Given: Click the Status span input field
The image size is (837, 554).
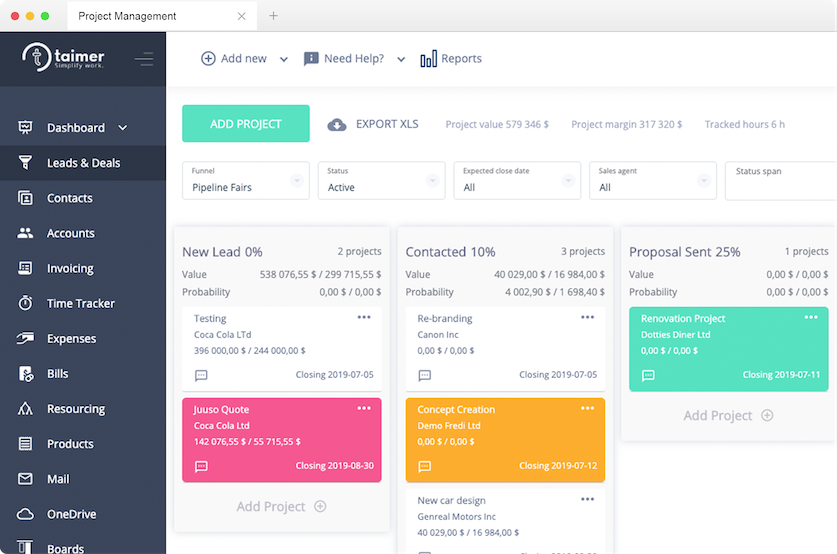Looking at the screenshot, I should tap(781, 181).
